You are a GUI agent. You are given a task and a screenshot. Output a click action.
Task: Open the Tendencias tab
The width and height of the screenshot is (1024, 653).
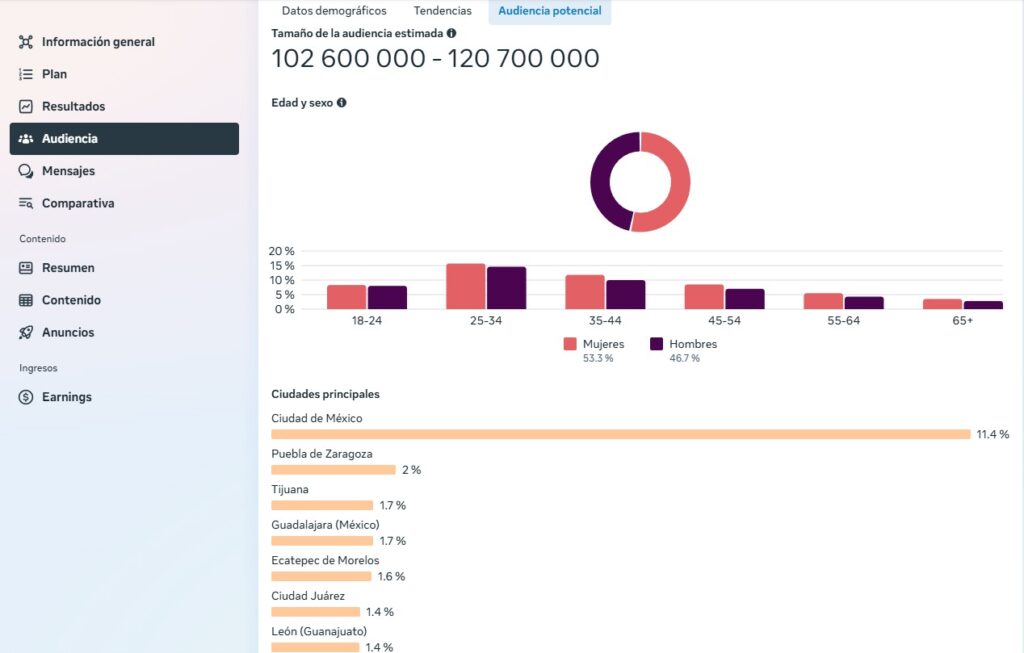pyautogui.click(x=442, y=11)
